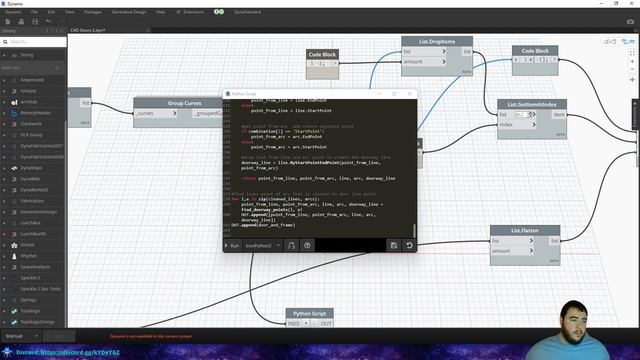Open IronPython2 engine dropdown in script editor
640x360 pixels.
click(262, 245)
